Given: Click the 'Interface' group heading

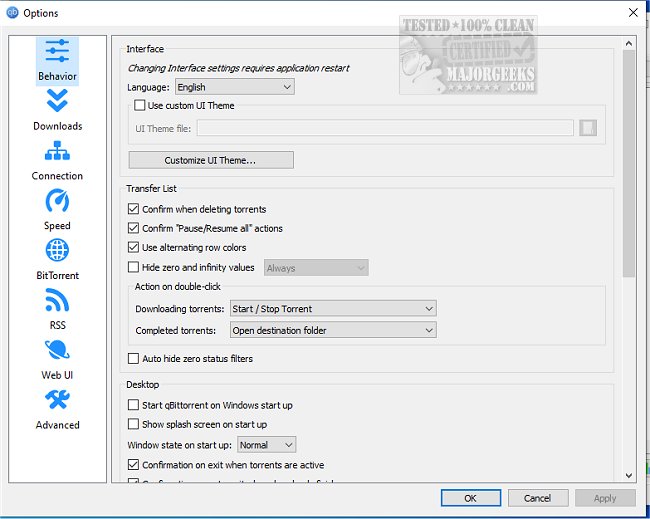Looking at the screenshot, I should pos(145,49).
